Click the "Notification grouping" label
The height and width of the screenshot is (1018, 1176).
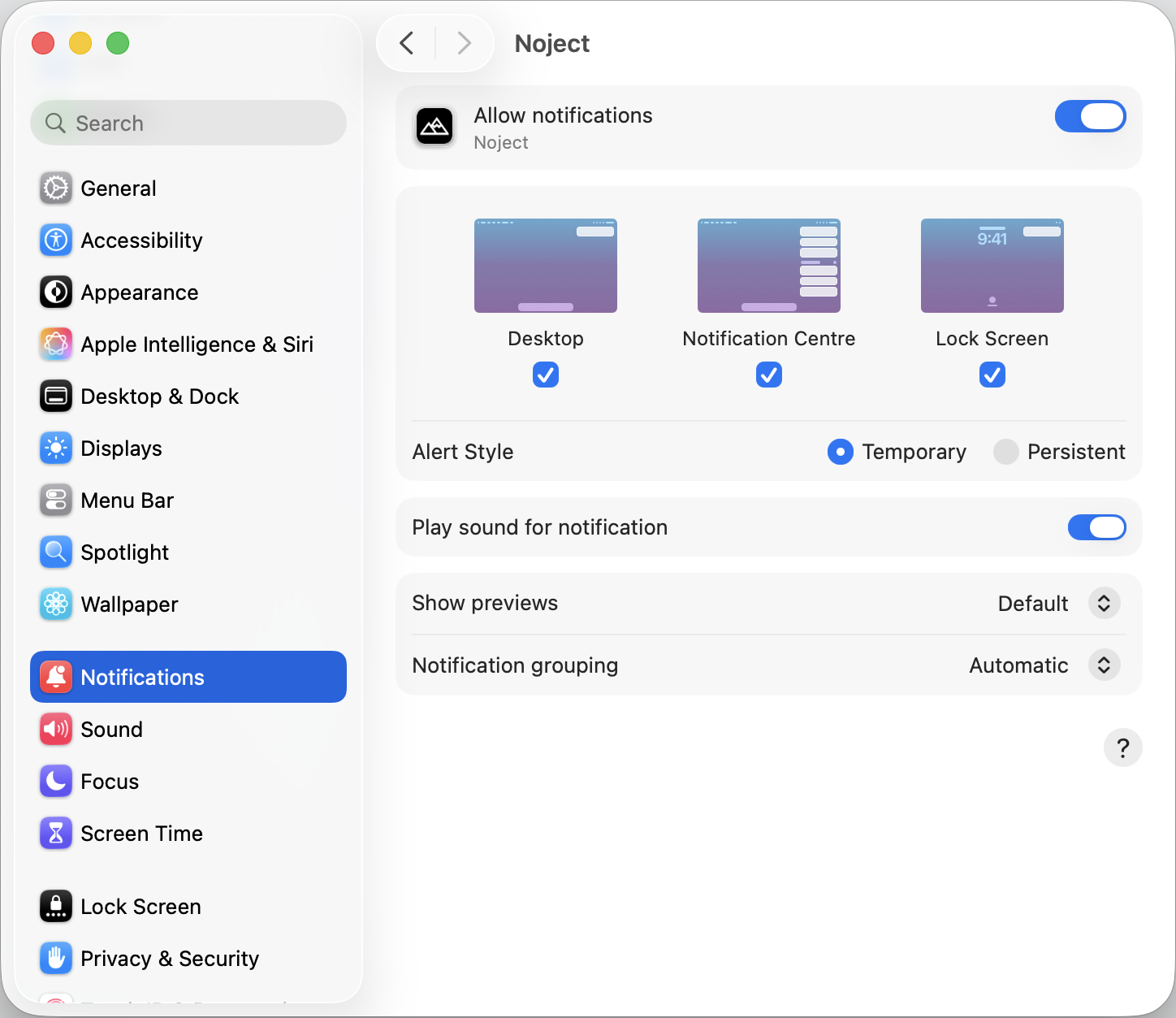click(x=515, y=665)
